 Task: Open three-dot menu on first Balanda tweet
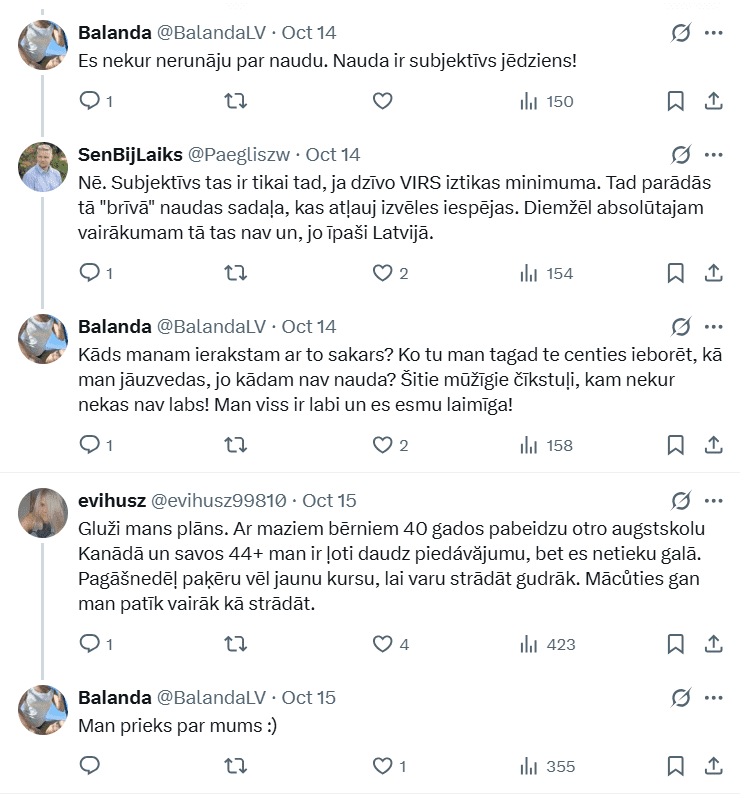(x=713, y=33)
